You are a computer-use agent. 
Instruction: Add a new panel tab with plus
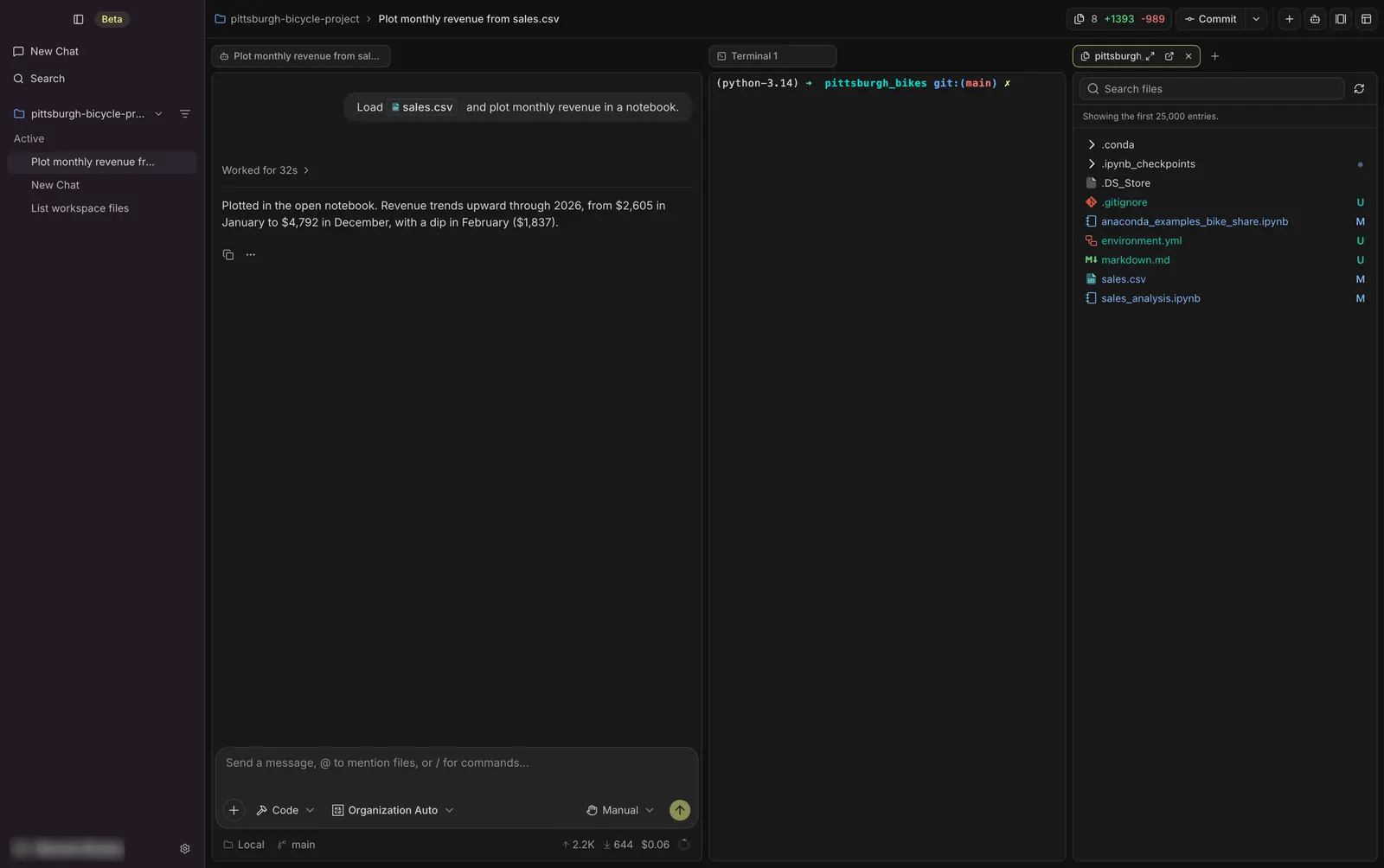pyautogui.click(x=1214, y=56)
